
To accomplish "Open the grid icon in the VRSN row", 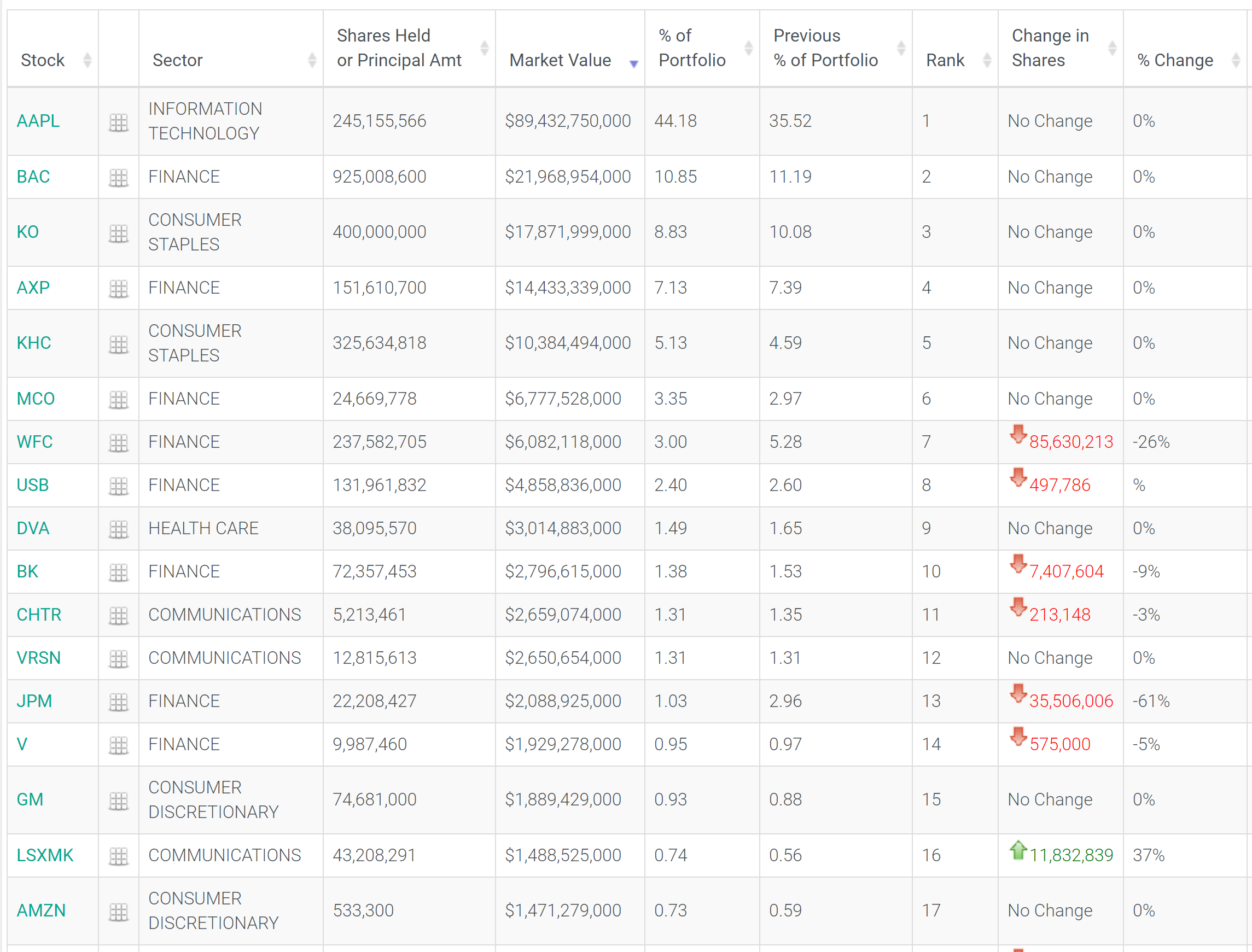I will click(119, 659).
